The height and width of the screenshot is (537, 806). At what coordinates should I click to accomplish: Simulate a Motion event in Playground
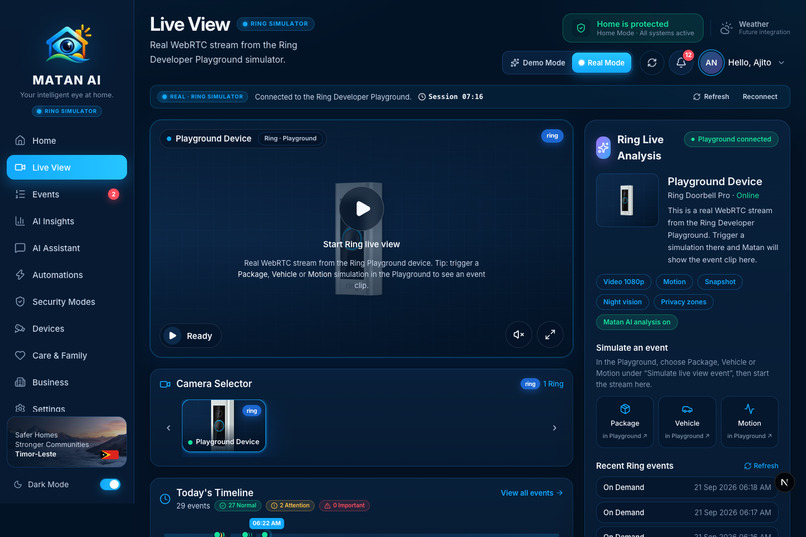[749, 422]
